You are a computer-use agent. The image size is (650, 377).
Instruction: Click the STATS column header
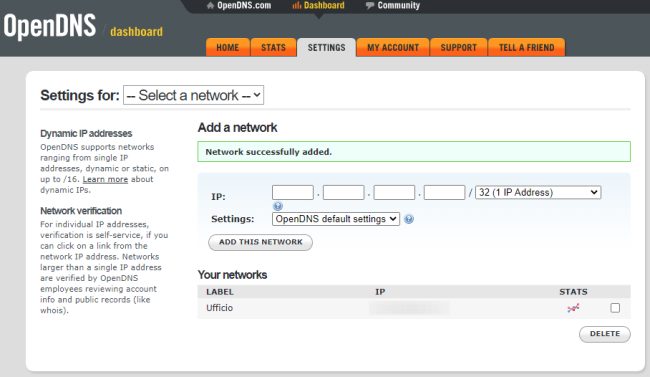pos(573,292)
